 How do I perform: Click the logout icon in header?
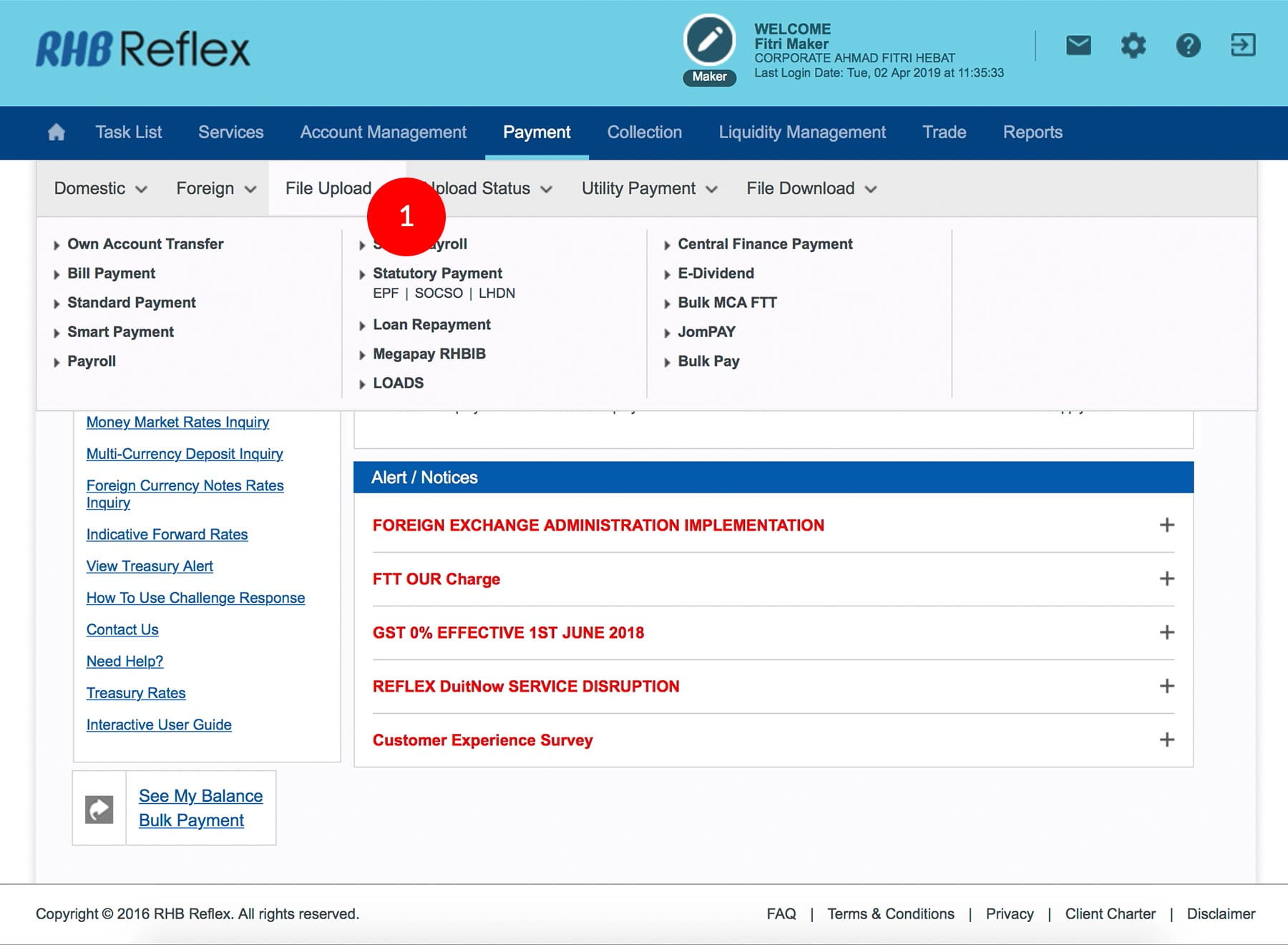(1243, 46)
